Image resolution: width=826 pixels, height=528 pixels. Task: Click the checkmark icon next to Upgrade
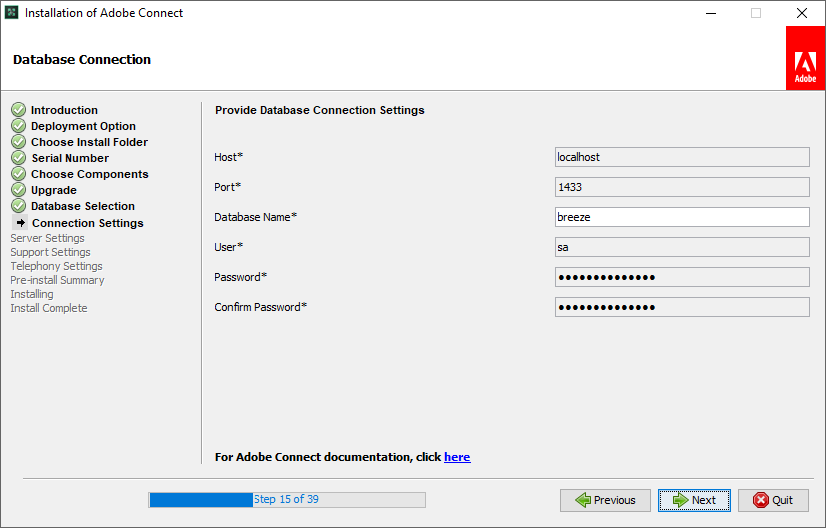click(x=18, y=190)
